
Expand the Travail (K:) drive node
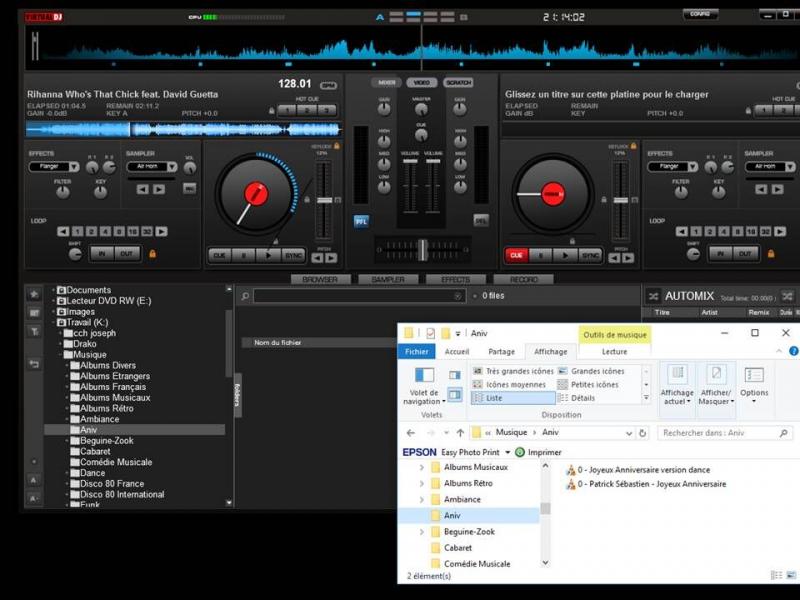click(54, 322)
